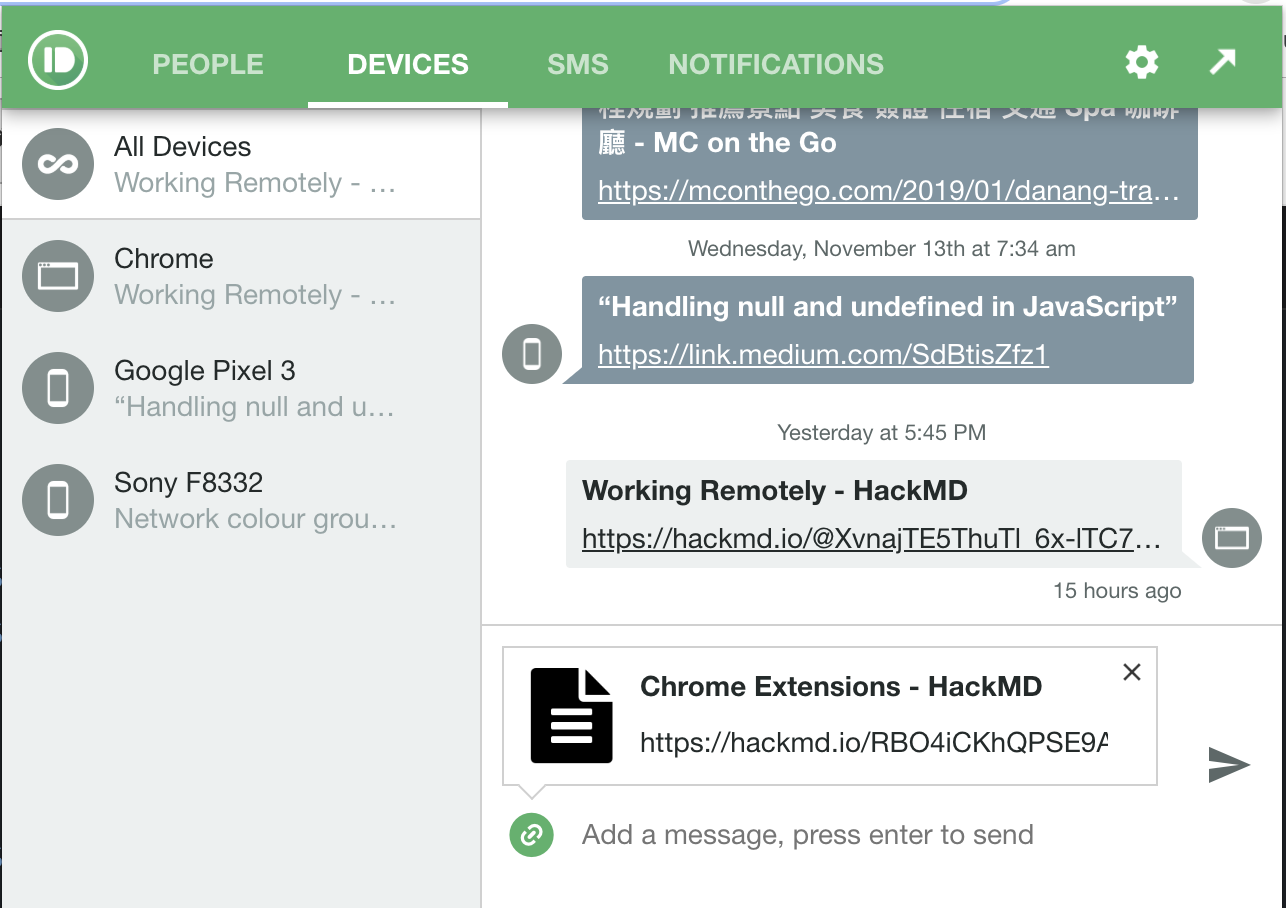1286x908 pixels.
Task: Send the attached link using the send arrow
Action: coord(1227,765)
